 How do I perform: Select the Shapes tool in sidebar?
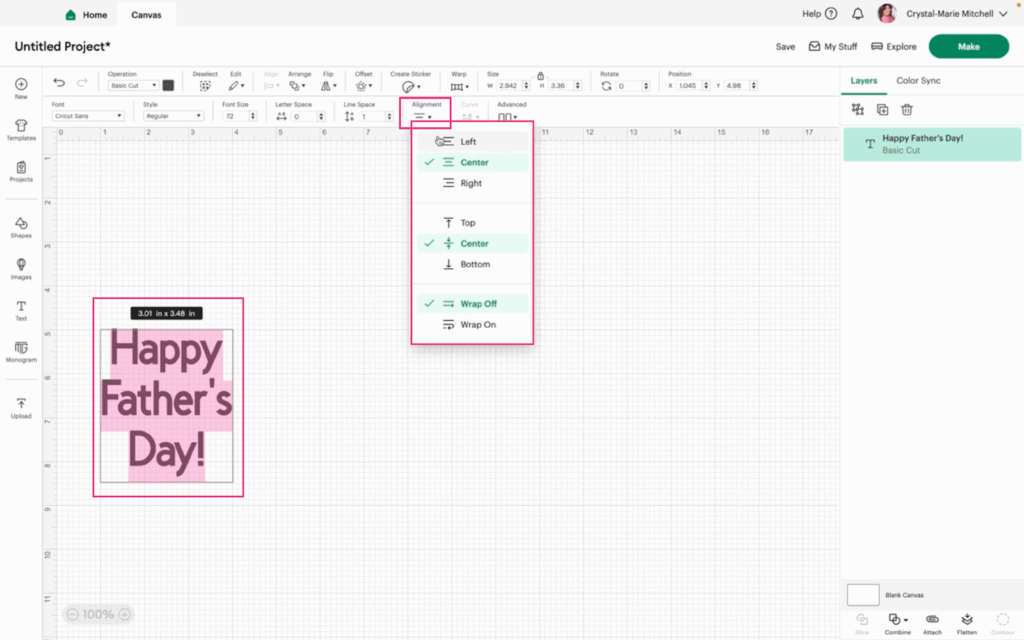coord(21,226)
